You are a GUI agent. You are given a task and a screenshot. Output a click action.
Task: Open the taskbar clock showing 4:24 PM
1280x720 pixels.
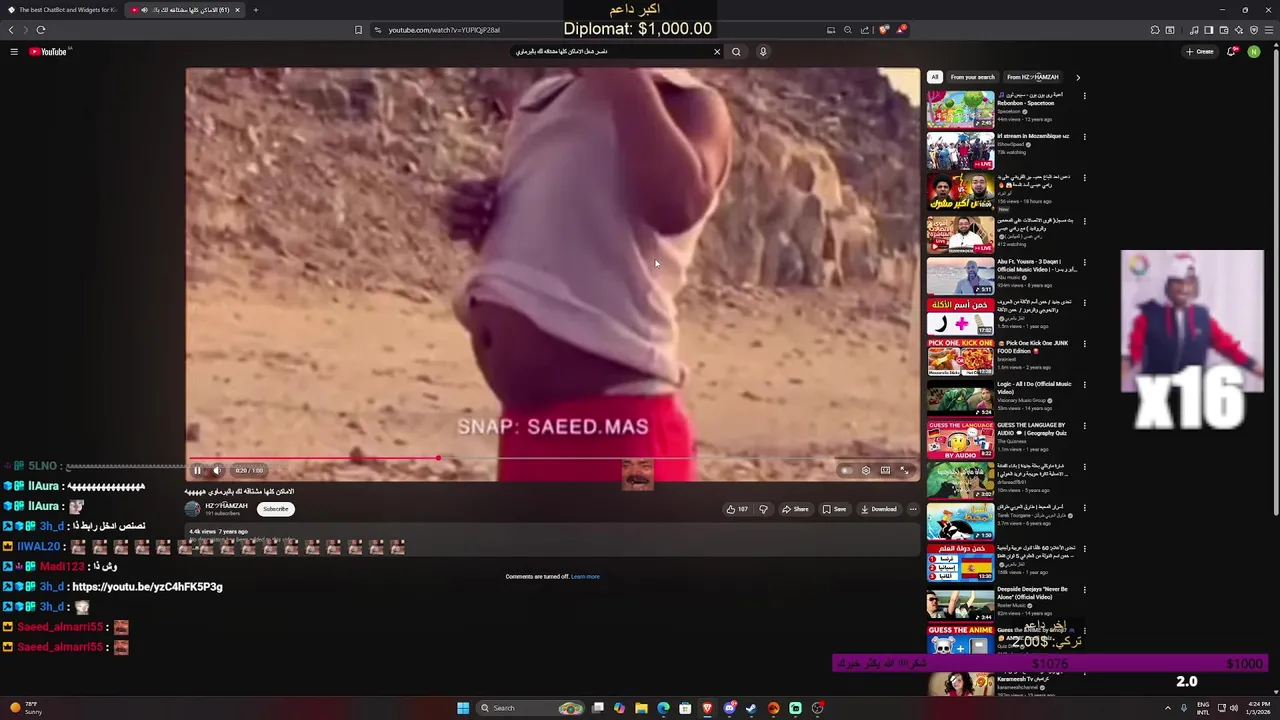click(x=1258, y=708)
